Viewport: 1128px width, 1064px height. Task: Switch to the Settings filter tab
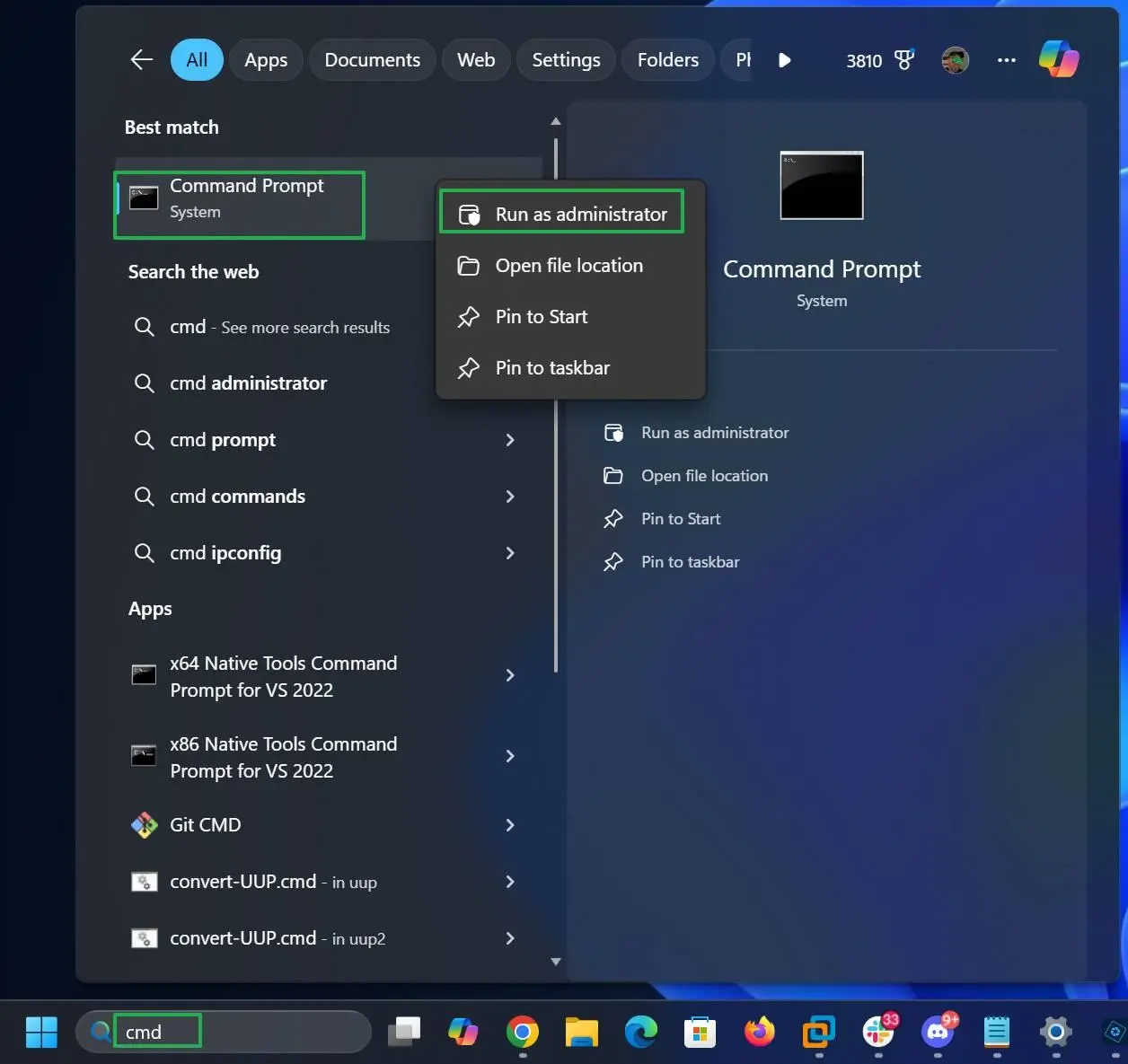566,60
